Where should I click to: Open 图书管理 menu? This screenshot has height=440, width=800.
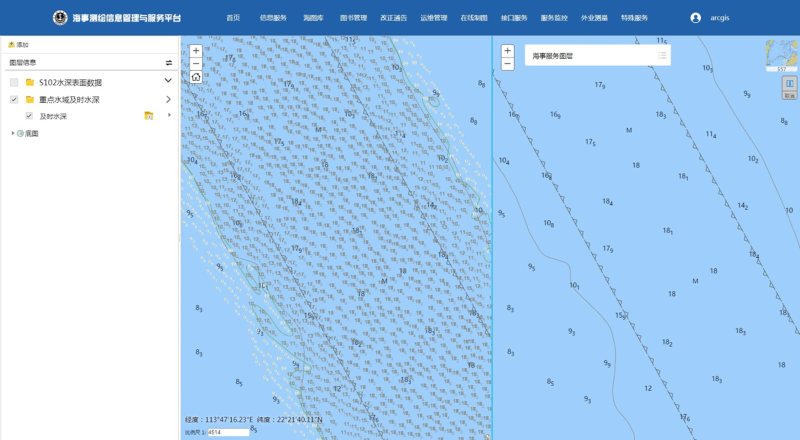[354, 18]
